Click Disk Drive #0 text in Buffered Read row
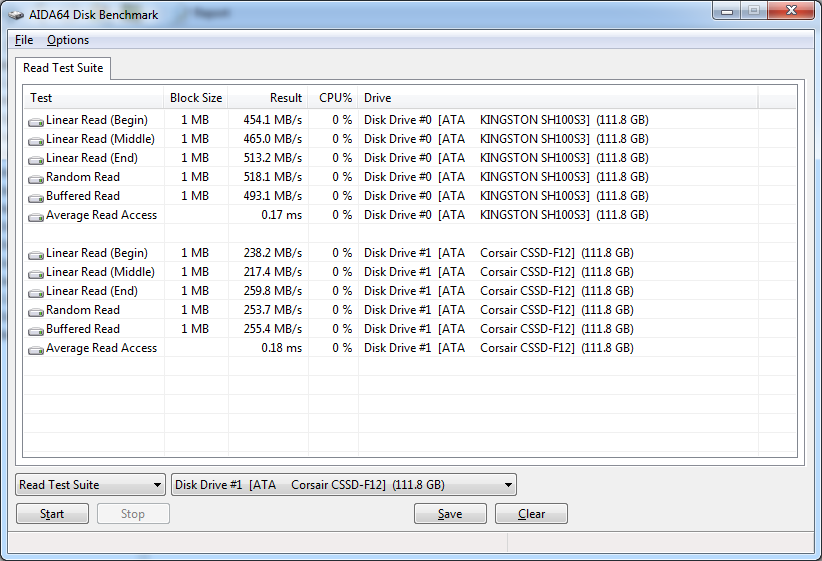This screenshot has height=561, width=822. tap(398, 196)
